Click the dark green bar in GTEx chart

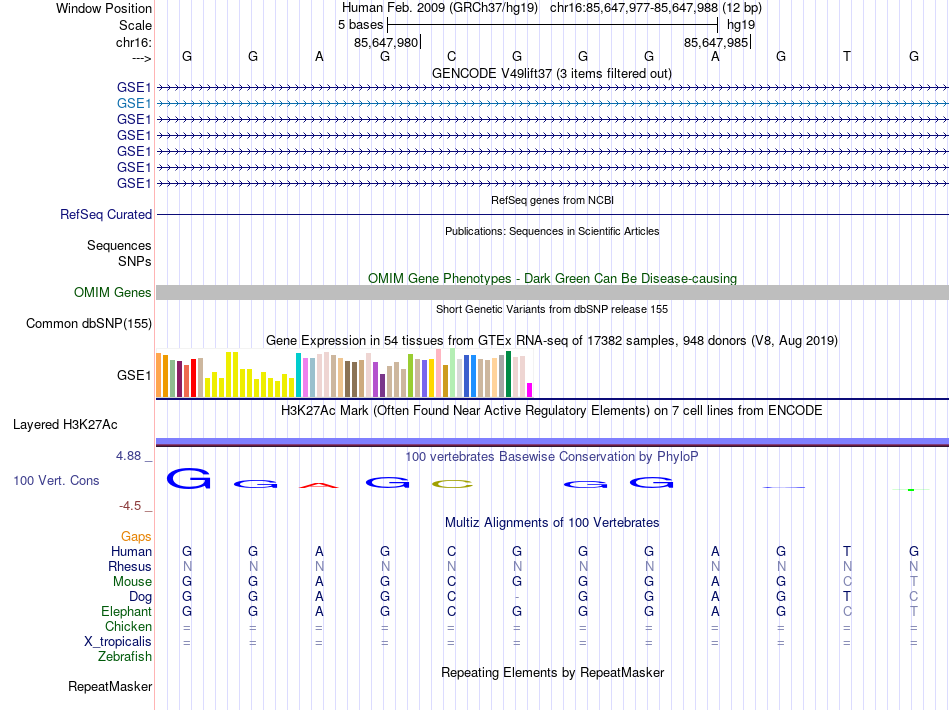click(509, 374)
